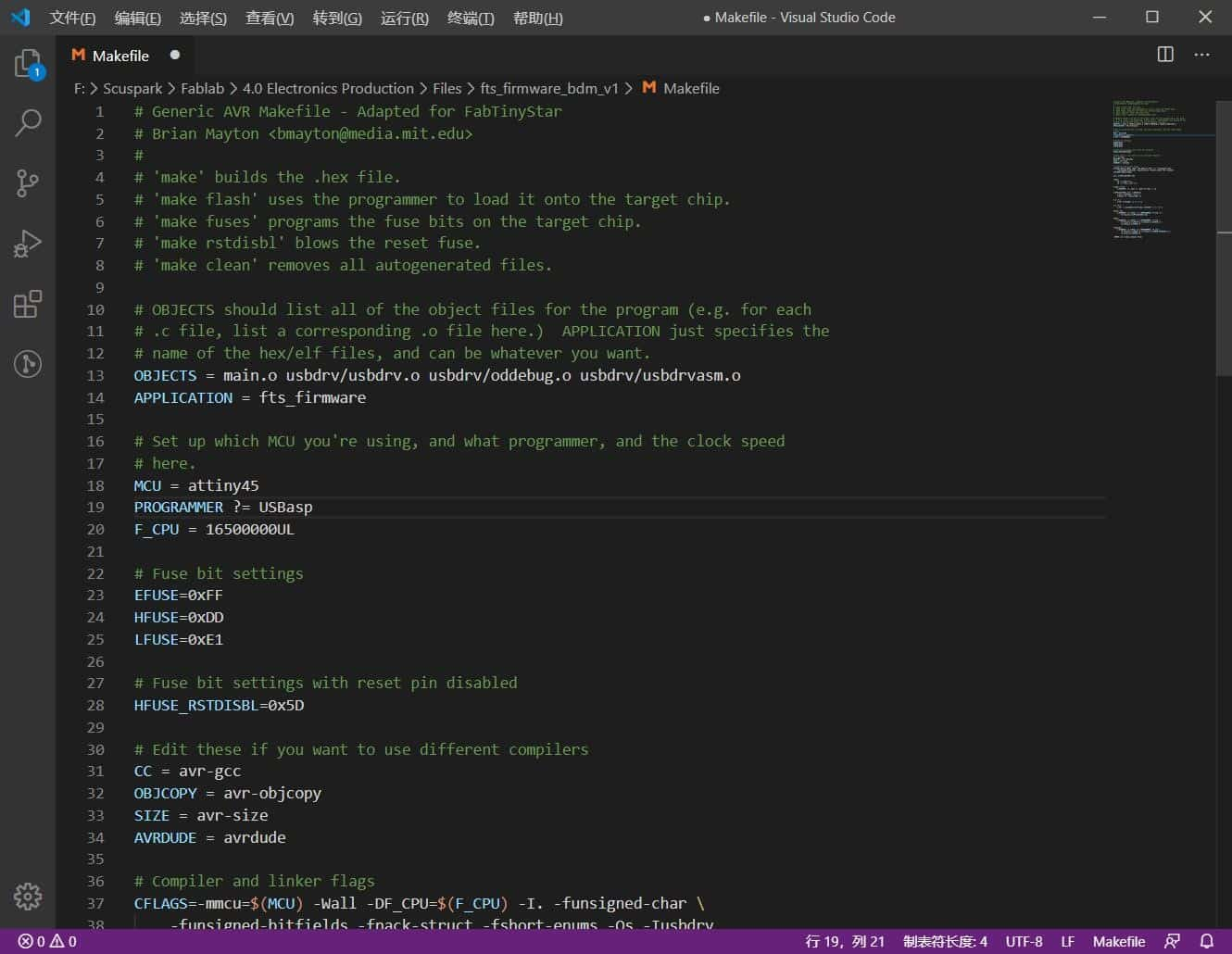
Task: Click line number 13 in gutter
Action: [95, 375]
